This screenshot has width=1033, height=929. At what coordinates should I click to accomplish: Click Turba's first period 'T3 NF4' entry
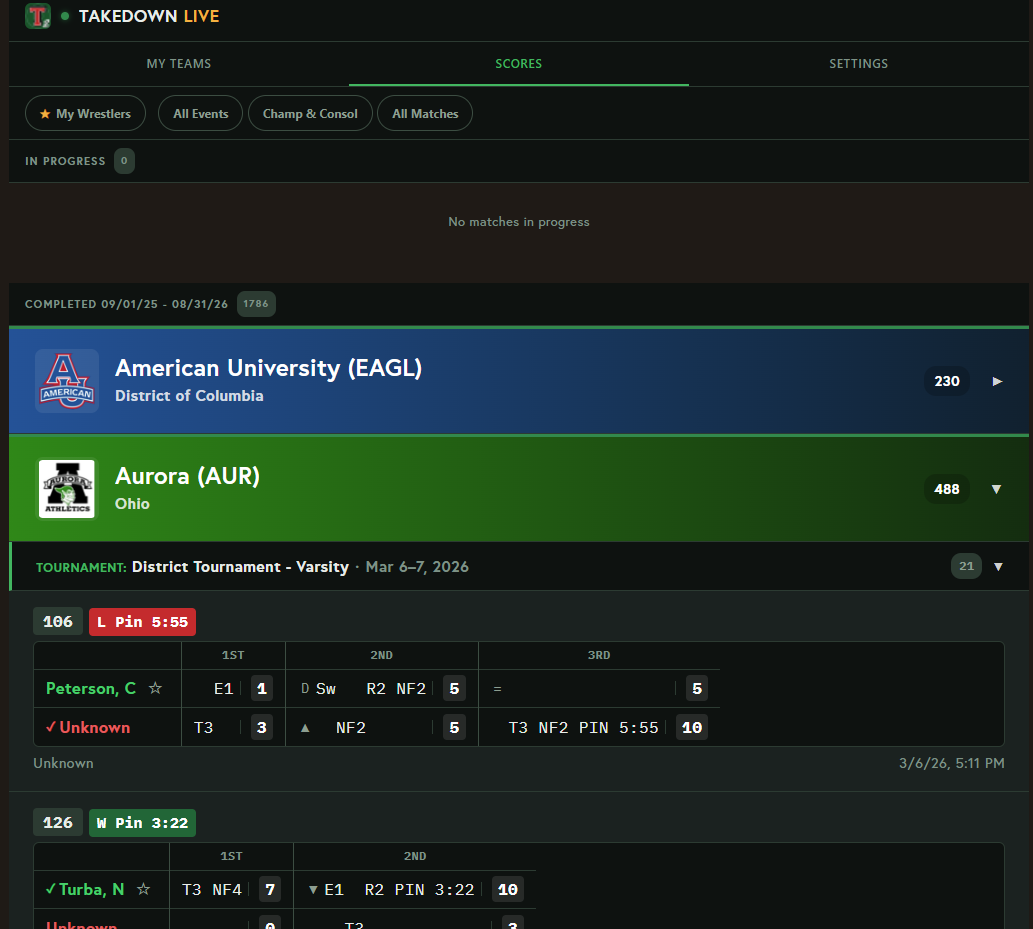coord(211,889)
